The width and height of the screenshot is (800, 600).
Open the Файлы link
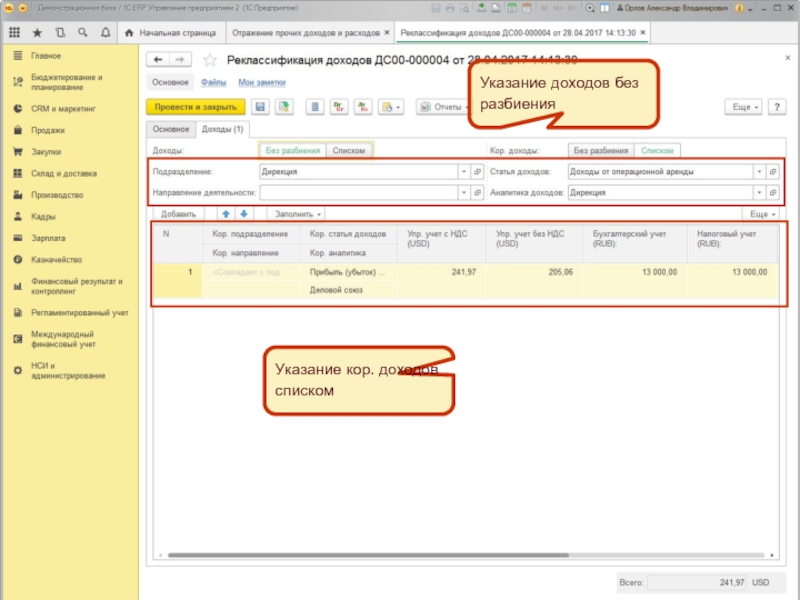pos(213,82)
